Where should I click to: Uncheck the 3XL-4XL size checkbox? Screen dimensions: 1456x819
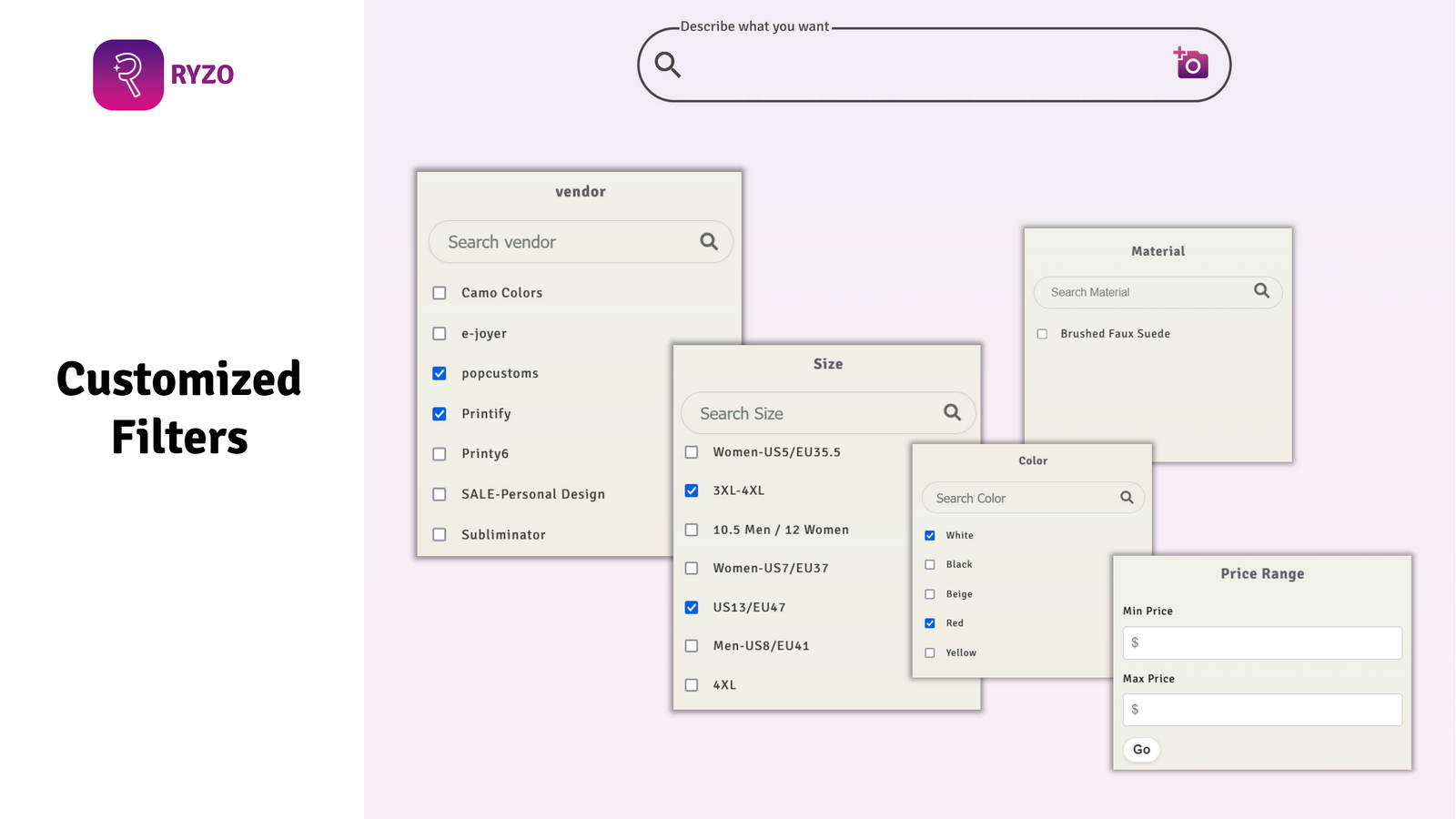[692, 490]
